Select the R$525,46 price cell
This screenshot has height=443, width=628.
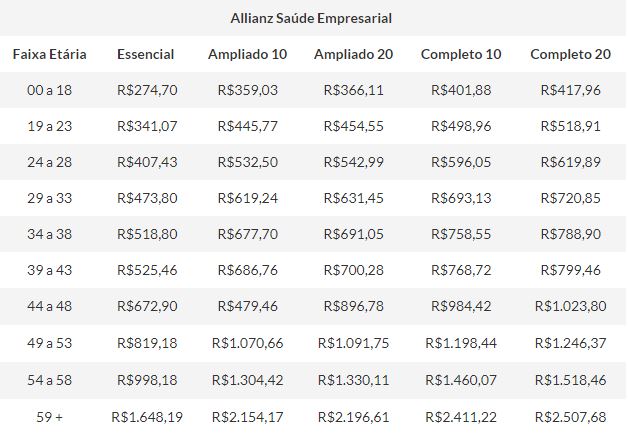[147, 271]
